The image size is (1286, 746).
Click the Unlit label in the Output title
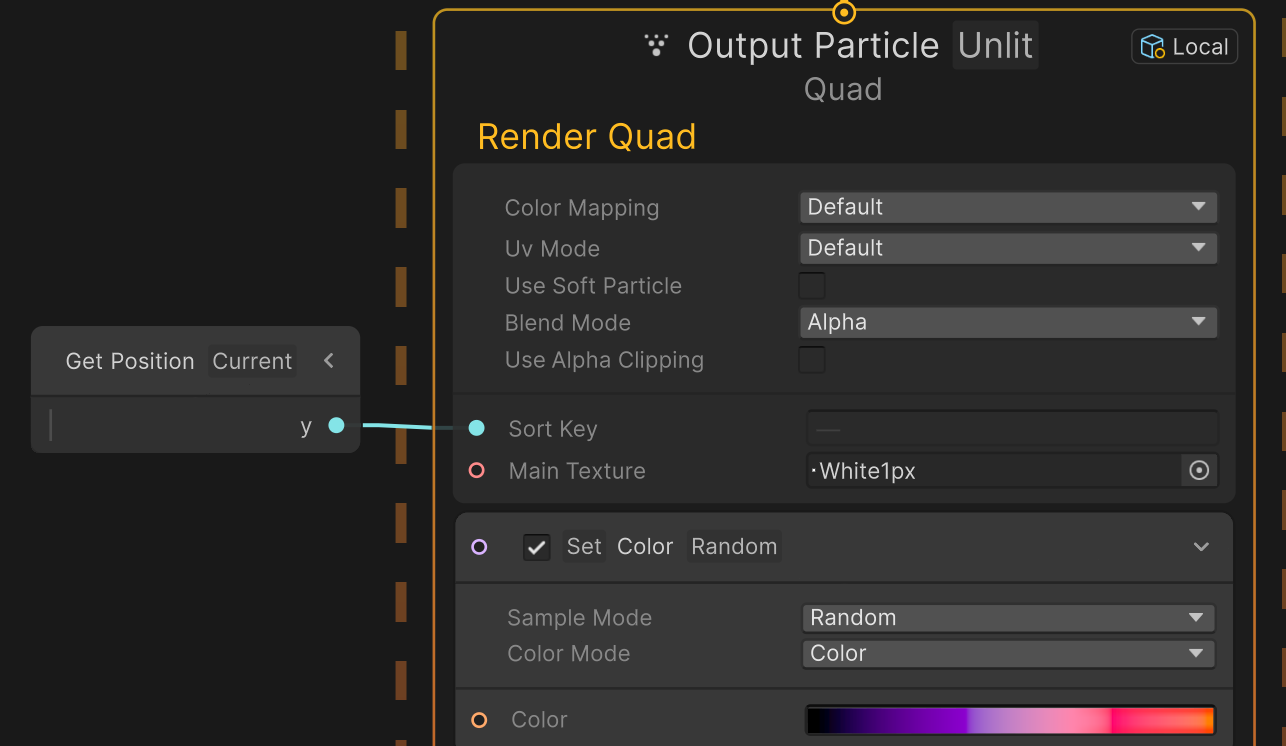tap(995, 45)
